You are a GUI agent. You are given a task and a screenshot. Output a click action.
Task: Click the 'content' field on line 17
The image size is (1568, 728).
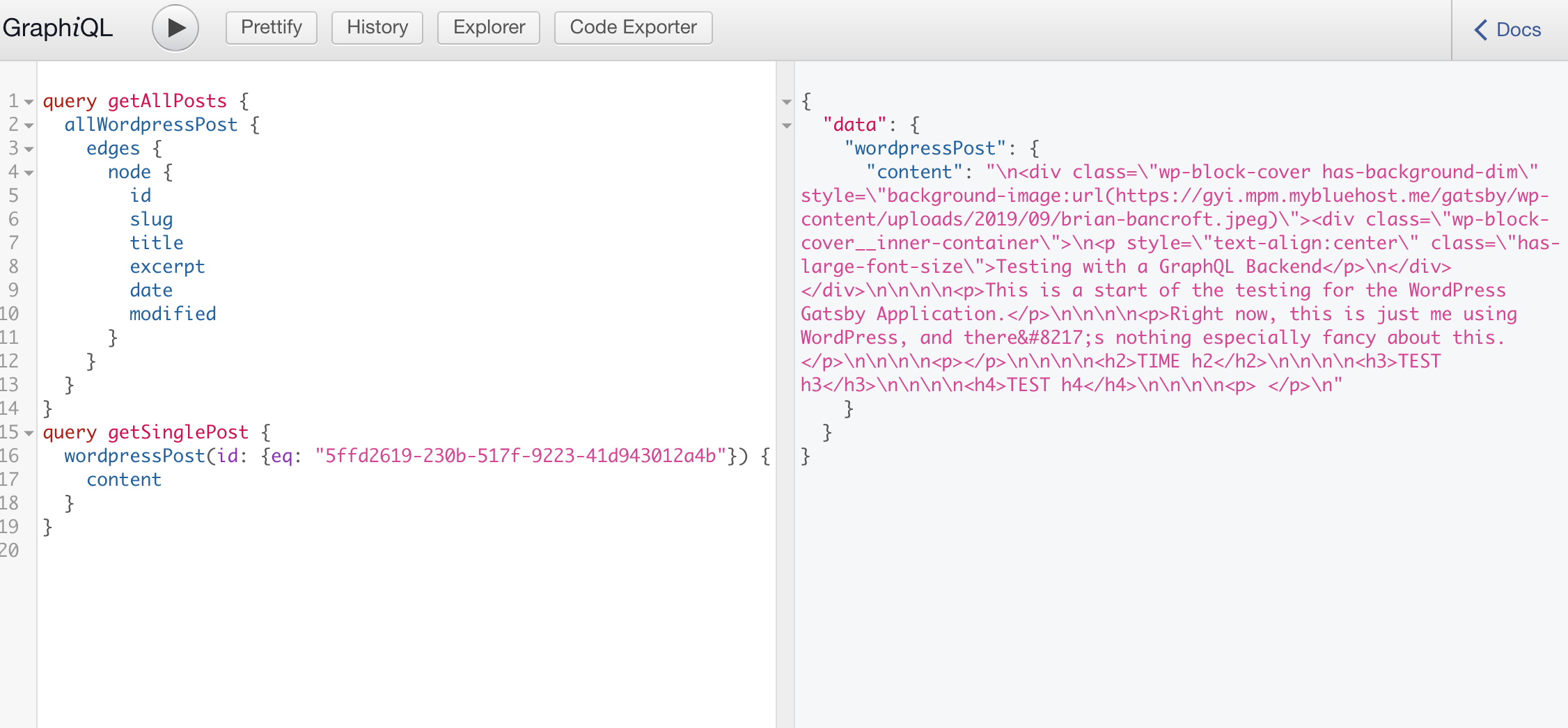(x=124, y=480)
